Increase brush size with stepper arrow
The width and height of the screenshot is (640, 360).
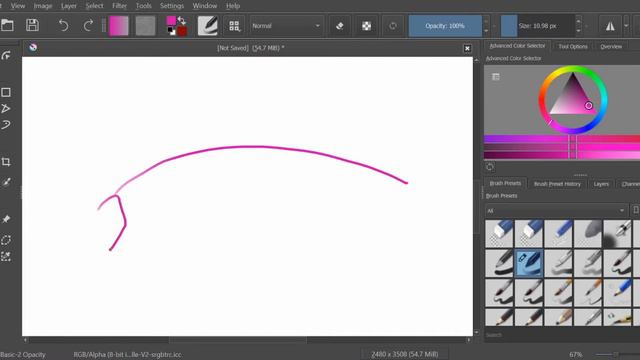point(578,20)
